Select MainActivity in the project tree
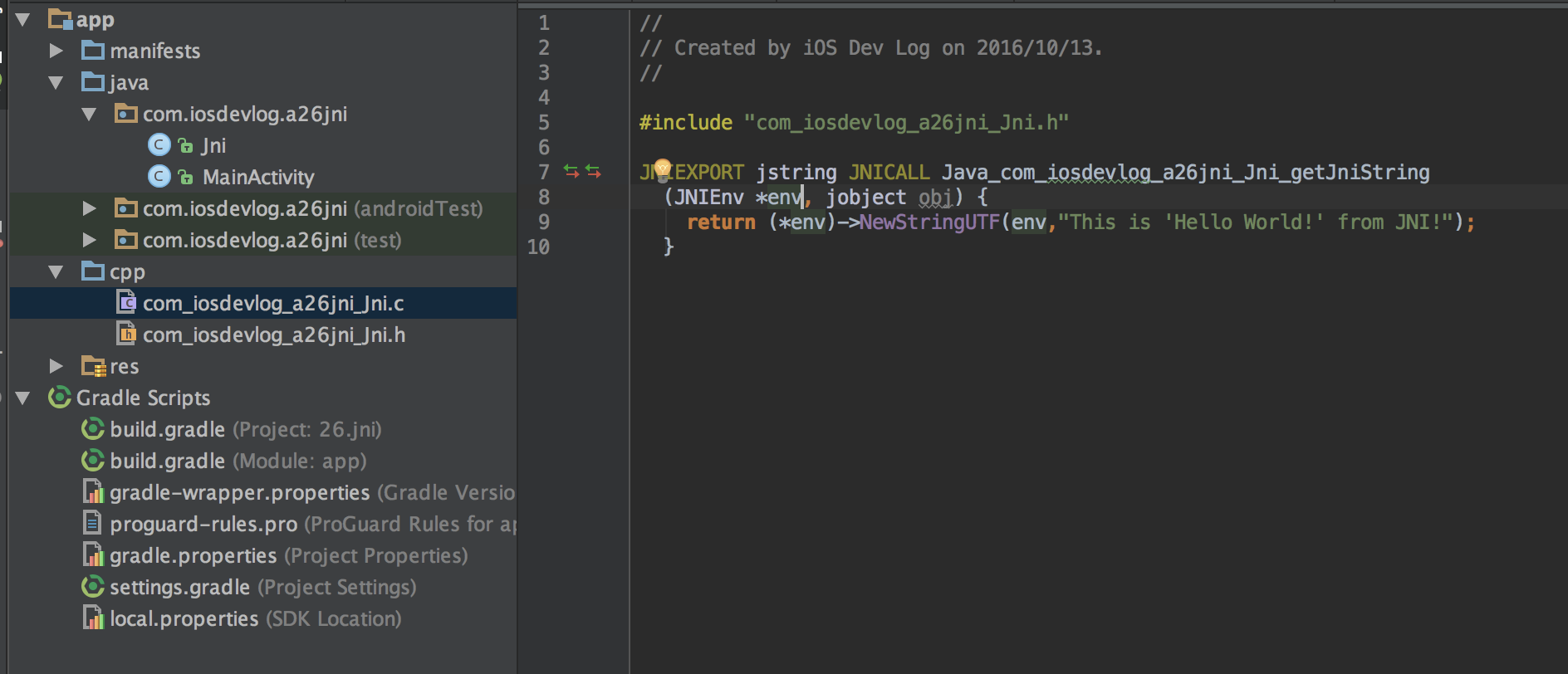 click(x=258, y=177)
